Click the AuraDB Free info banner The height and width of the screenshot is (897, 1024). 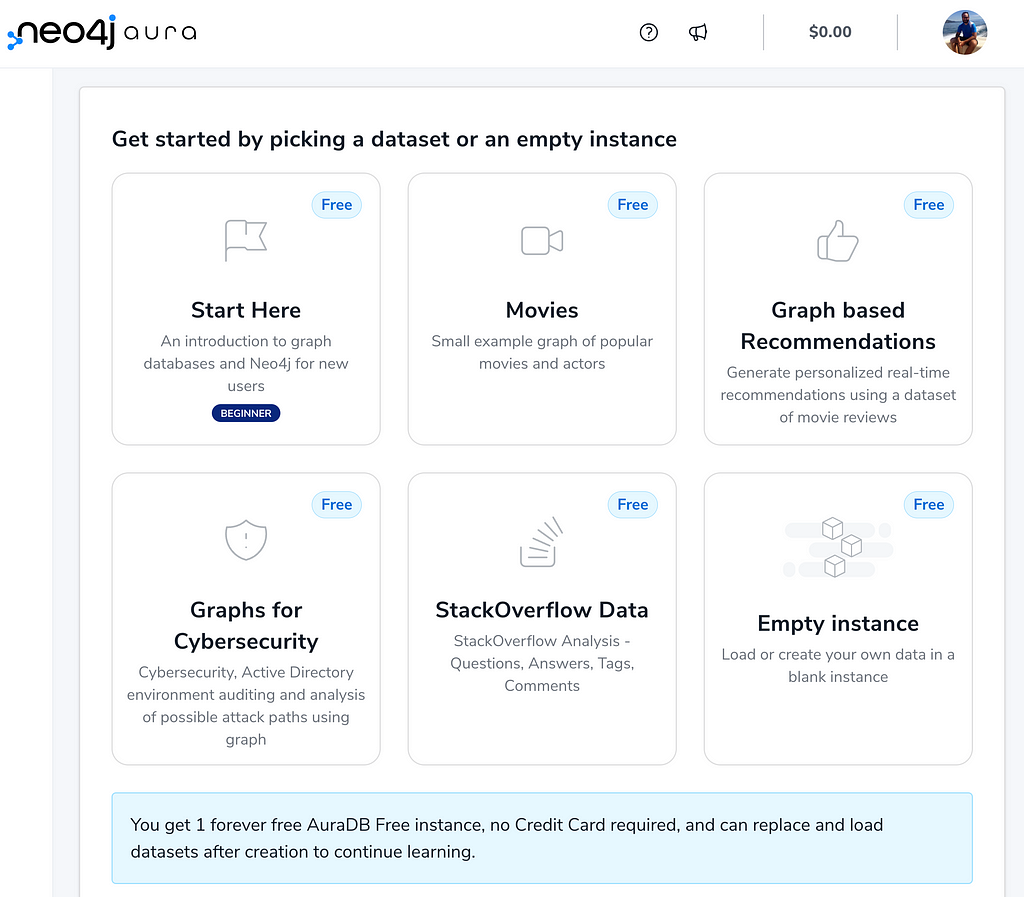[x=542, y=838]
